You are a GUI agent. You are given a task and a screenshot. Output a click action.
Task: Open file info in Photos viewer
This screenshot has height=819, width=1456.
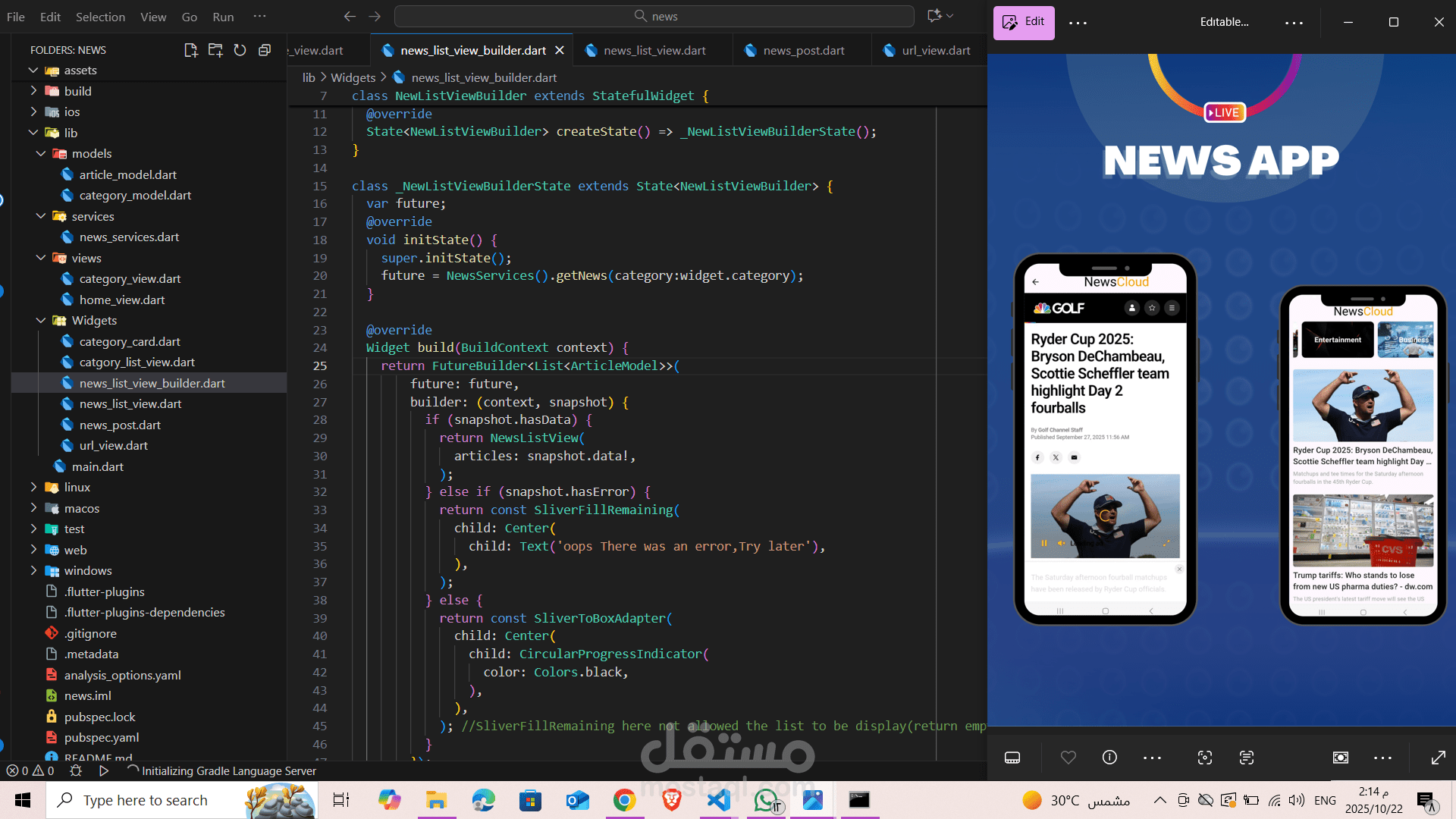[x=1109, y=758]
